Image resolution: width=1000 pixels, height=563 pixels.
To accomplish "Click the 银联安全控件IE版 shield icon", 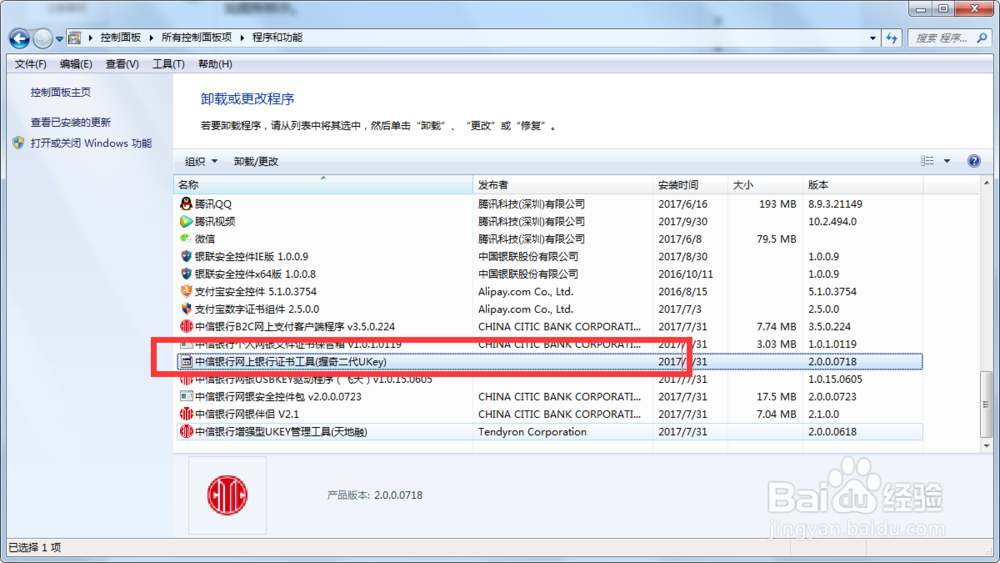I will tap(186, 256).
